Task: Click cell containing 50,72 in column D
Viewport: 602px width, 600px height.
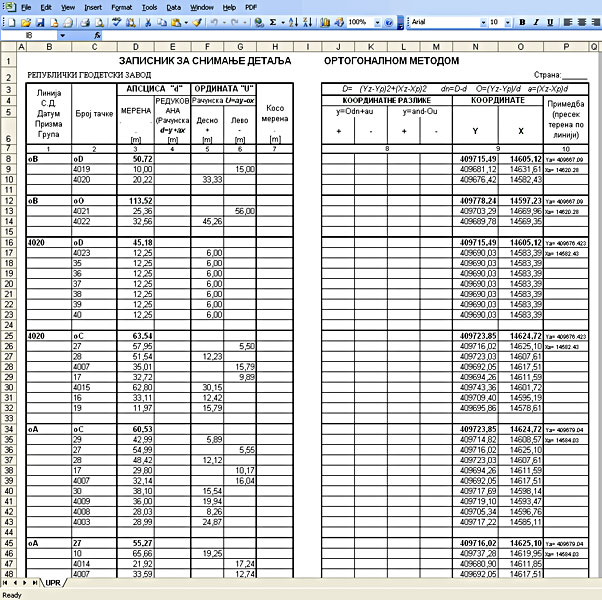Action: click(136, 159)
